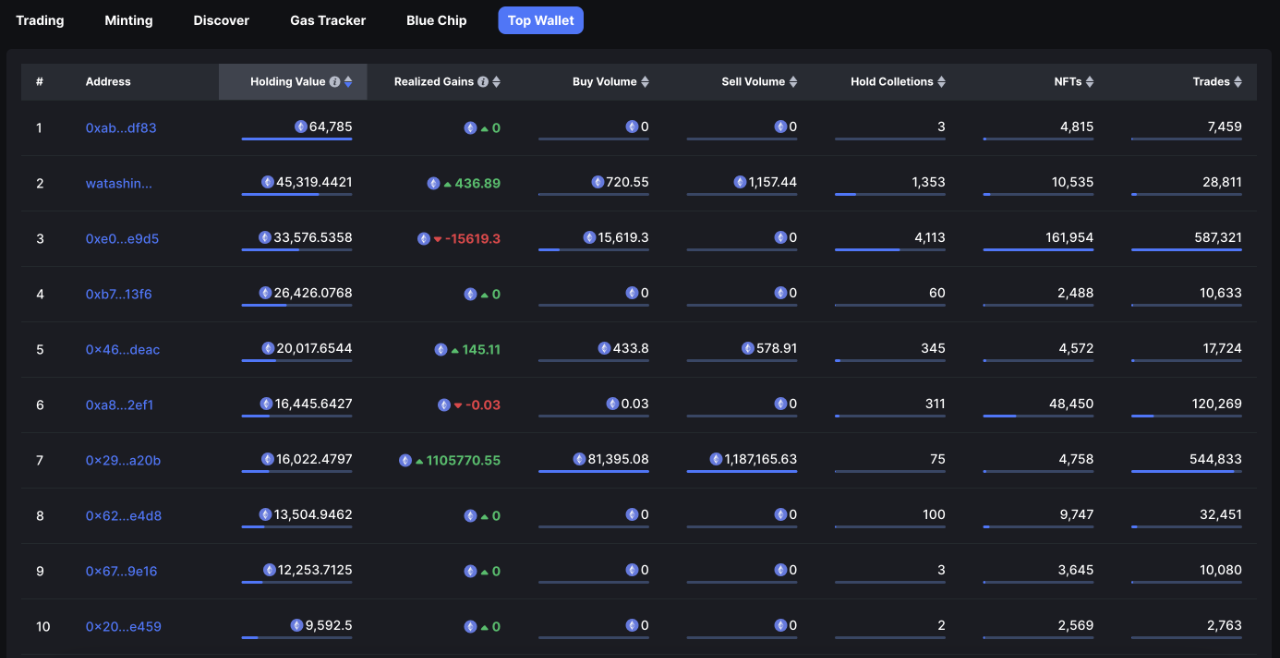Click ETH icon beside 720.55 buy volume
The height and width of the screenshot is (658, 1280).
(598, 182)
